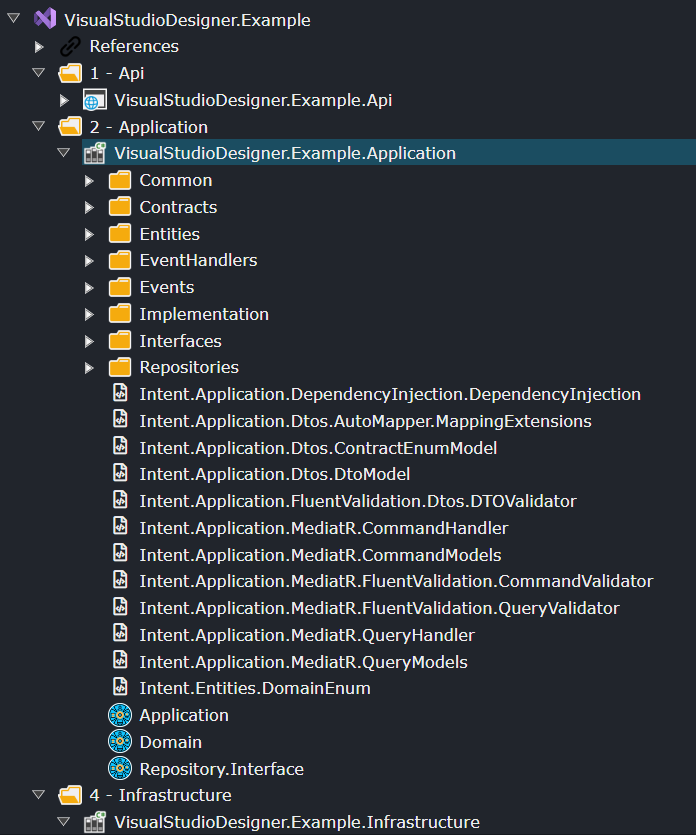Select the 'References' label
The height and width of the screenshot is (835, 696).
[134, 46]
